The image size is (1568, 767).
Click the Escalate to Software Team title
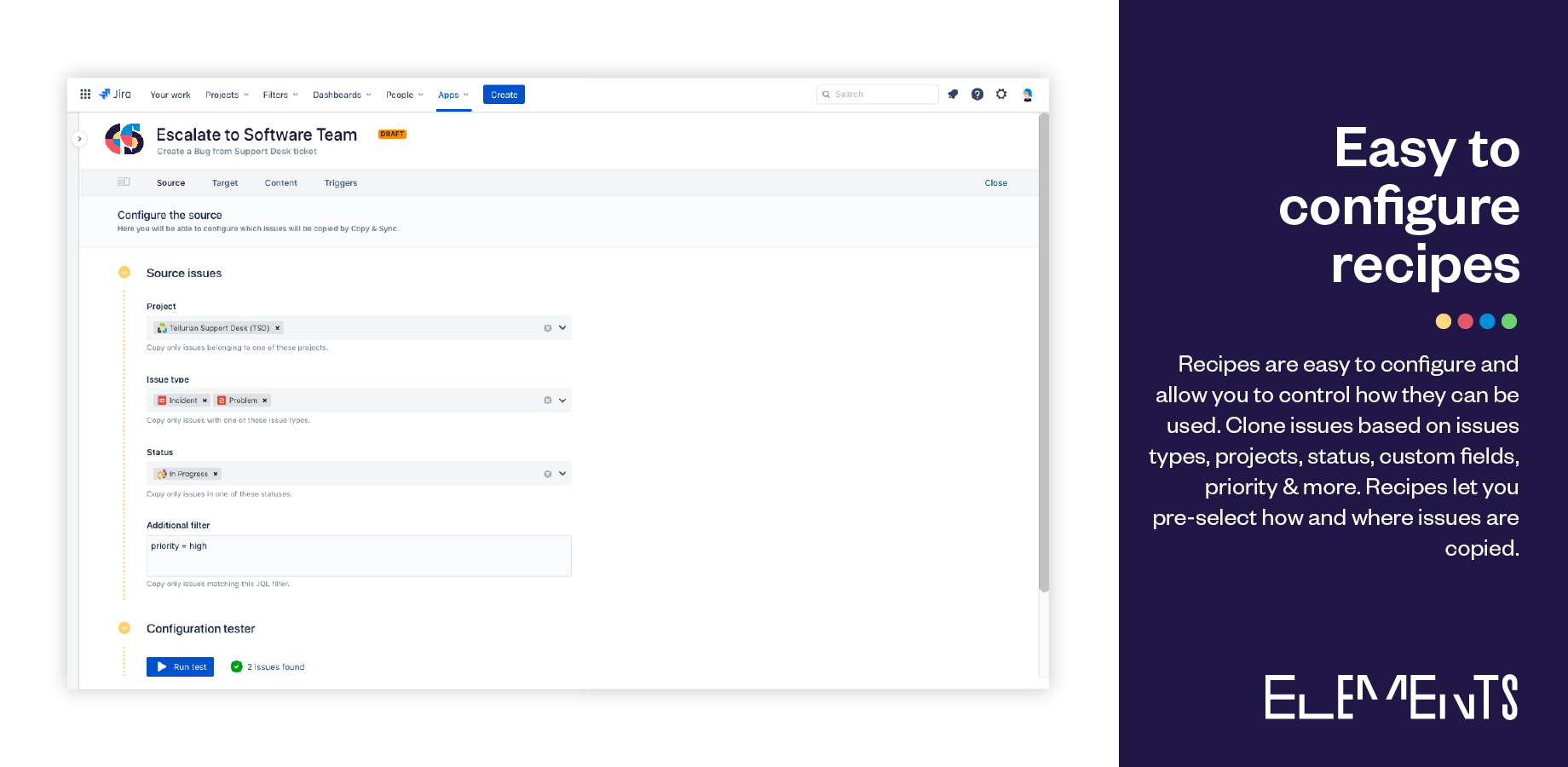pyautogui.click(x=257, y=135)
